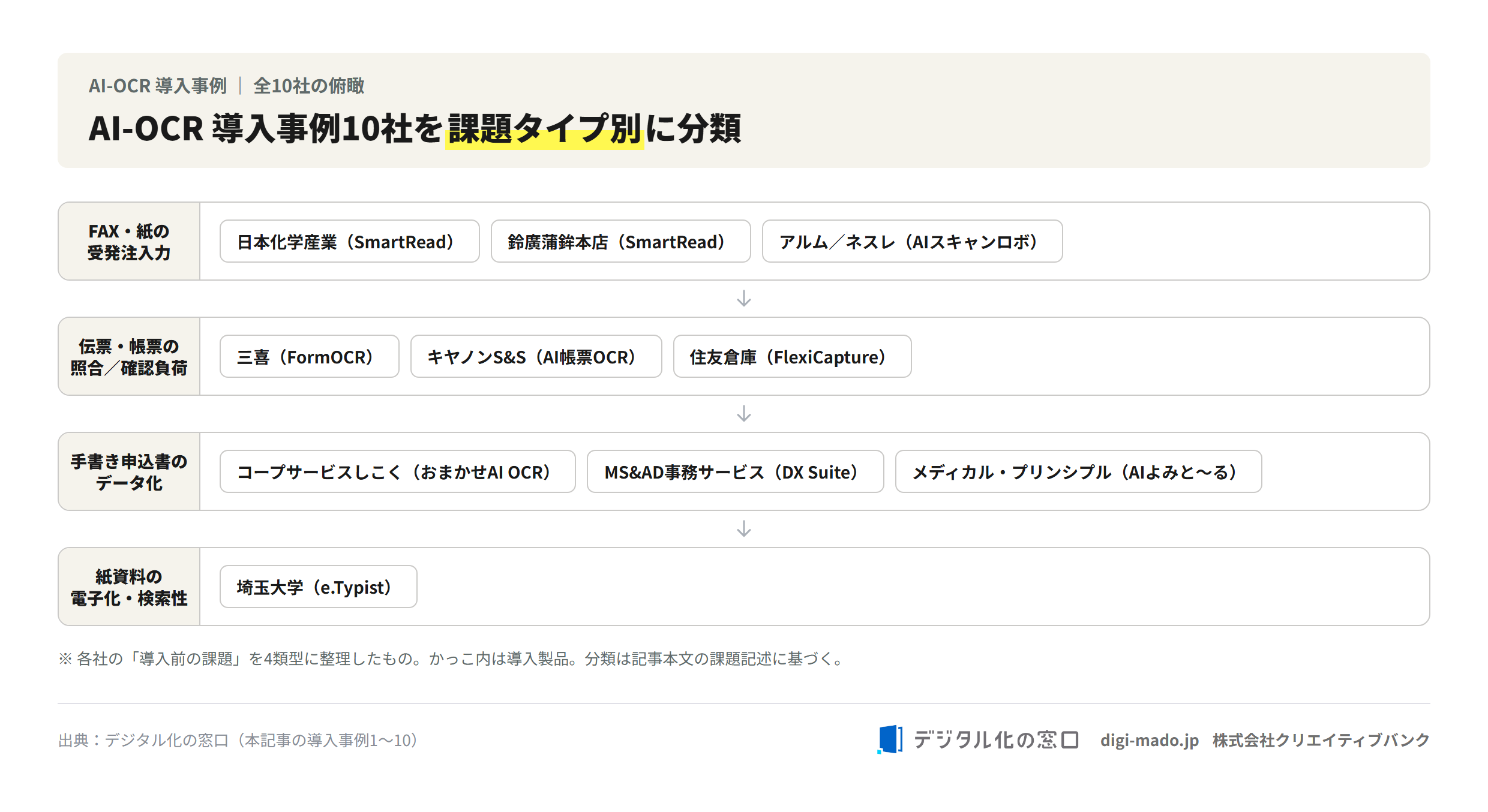The height and width of the screenshot is (812, 1488).
Task: Click the subtitle text 全10社の俯瞰
Action: 309,86
